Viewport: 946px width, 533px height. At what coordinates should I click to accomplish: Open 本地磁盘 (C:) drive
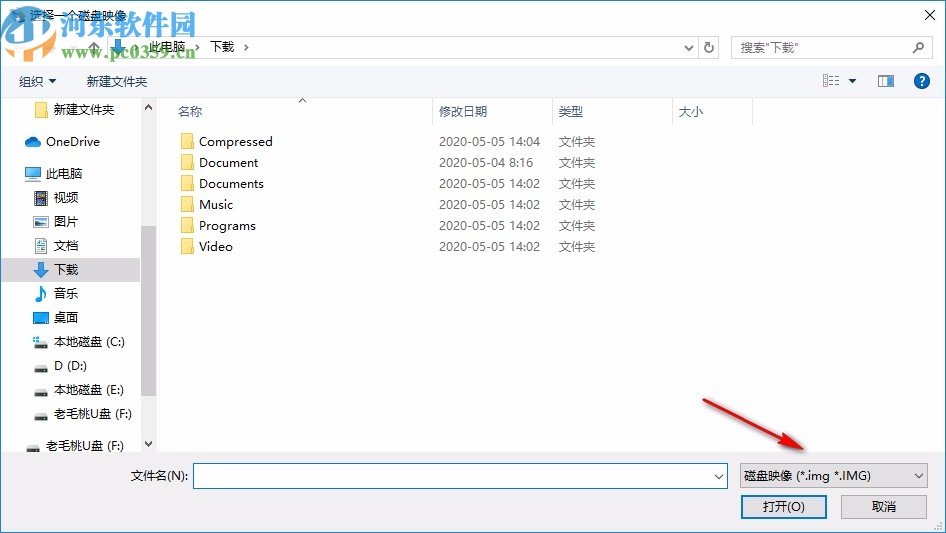[78, 342]
